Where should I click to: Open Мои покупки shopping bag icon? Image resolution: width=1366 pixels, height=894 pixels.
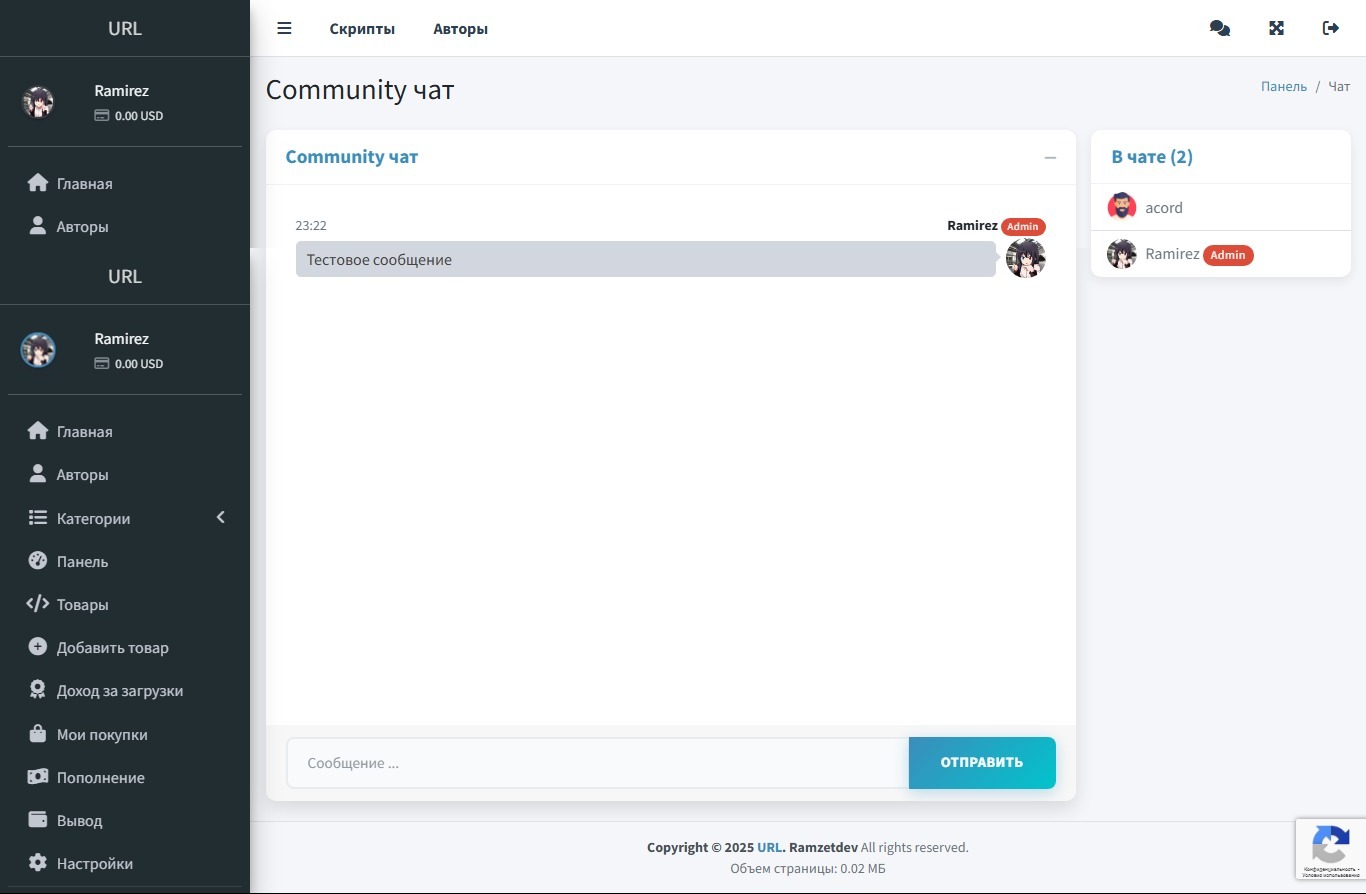tap(38, 734)
